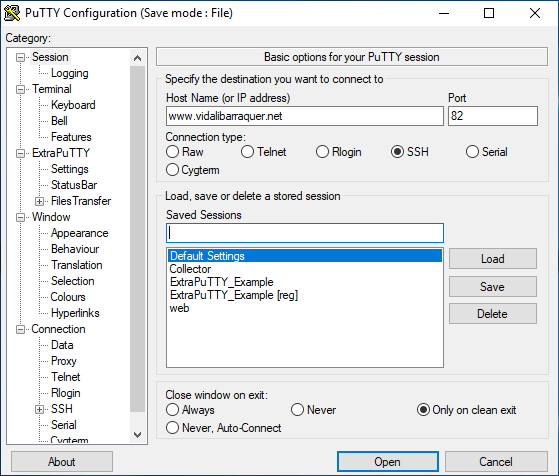559x476 pixels.
Task: Collapse the Terminal tree node
Action: [x=21, y=89]
